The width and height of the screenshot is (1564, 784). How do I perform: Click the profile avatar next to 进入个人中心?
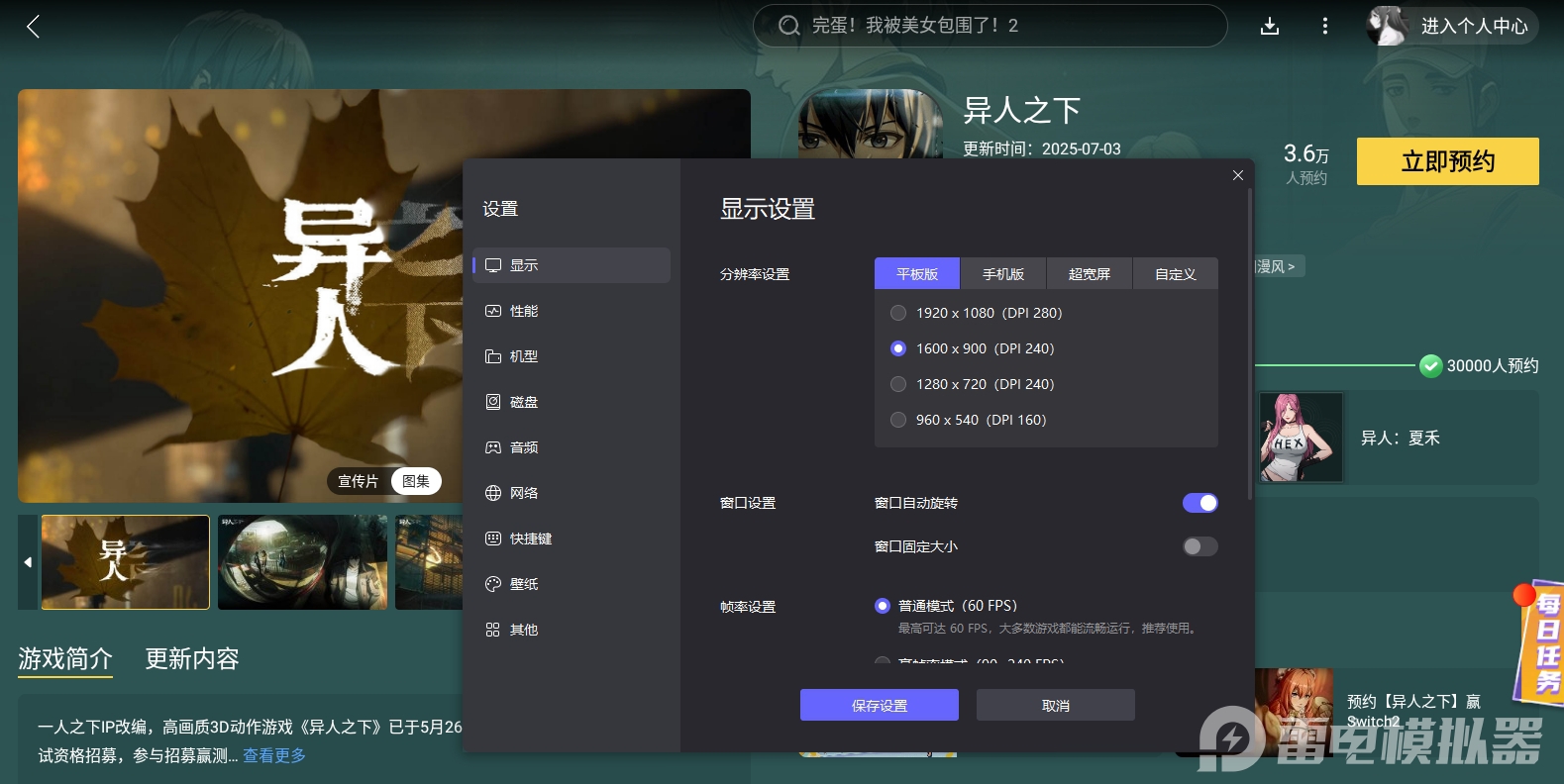tap(1387, 26)
